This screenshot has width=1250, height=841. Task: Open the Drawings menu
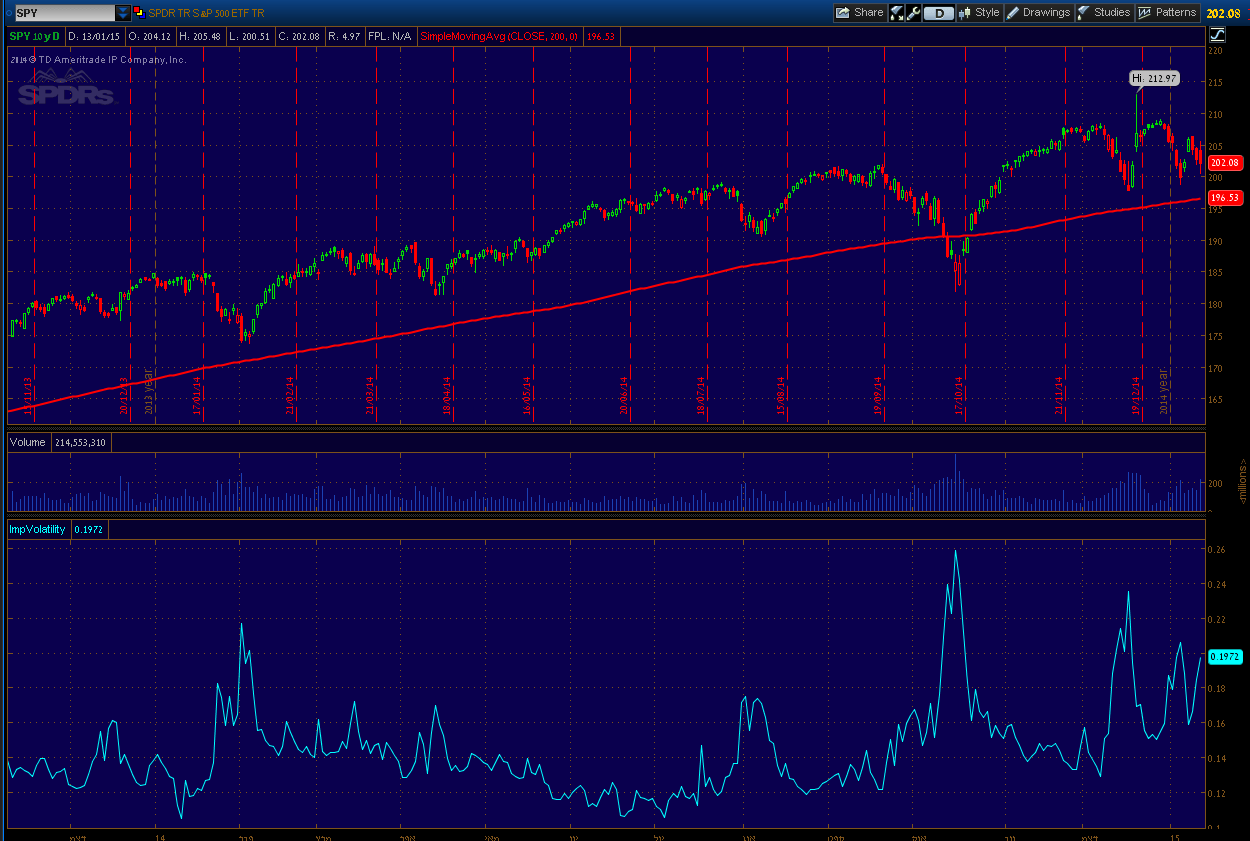tap(1038, 13)
